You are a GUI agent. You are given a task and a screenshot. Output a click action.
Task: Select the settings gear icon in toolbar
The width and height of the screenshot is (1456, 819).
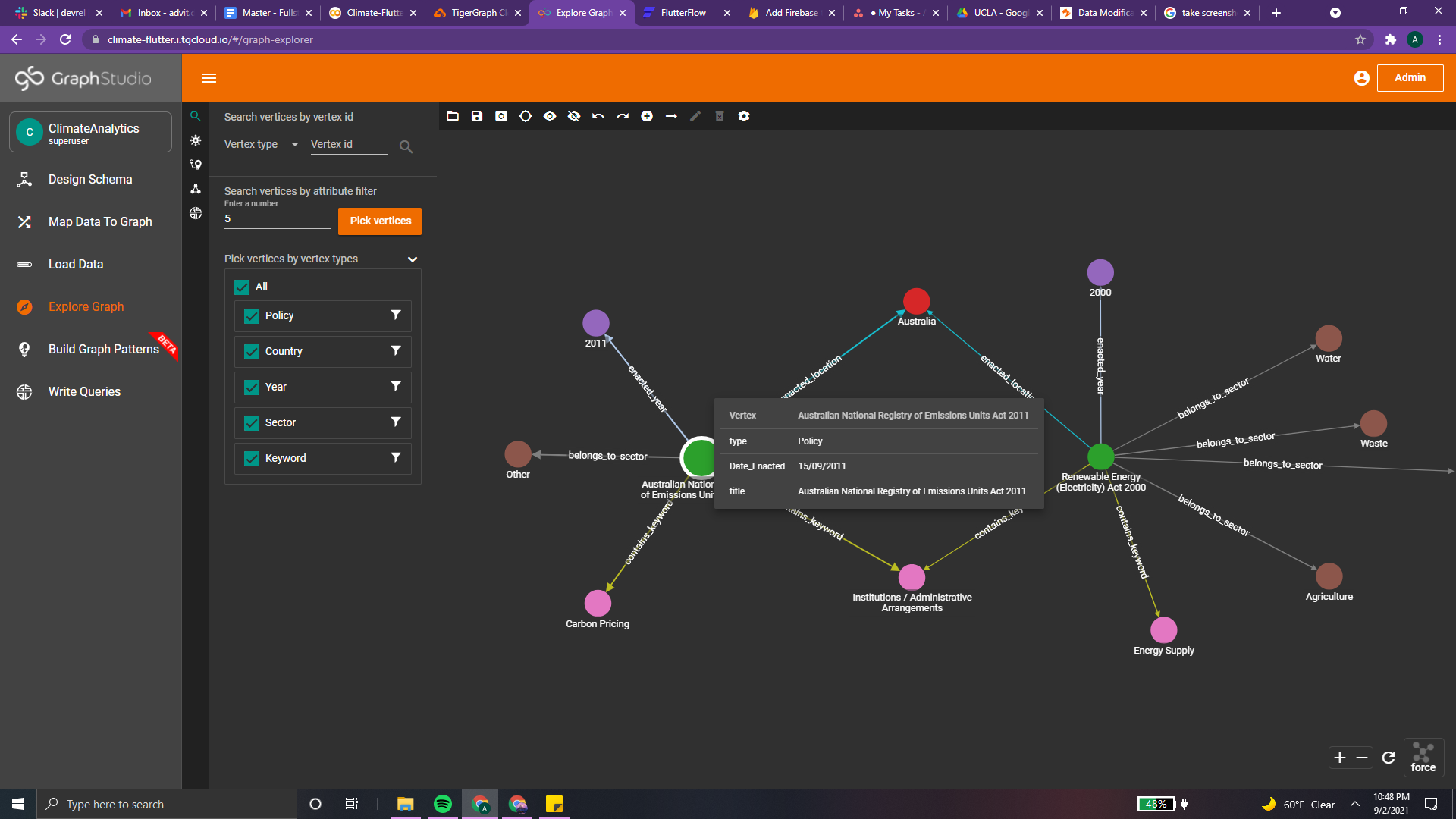[744, 116]
